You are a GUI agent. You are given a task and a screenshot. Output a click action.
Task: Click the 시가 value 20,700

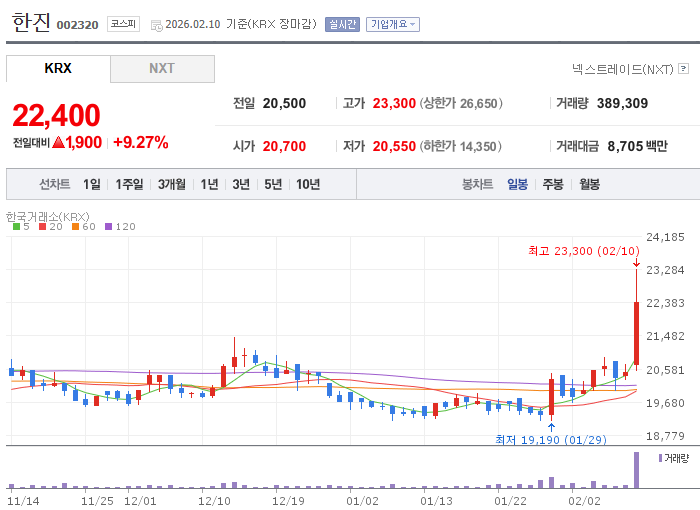284,146
